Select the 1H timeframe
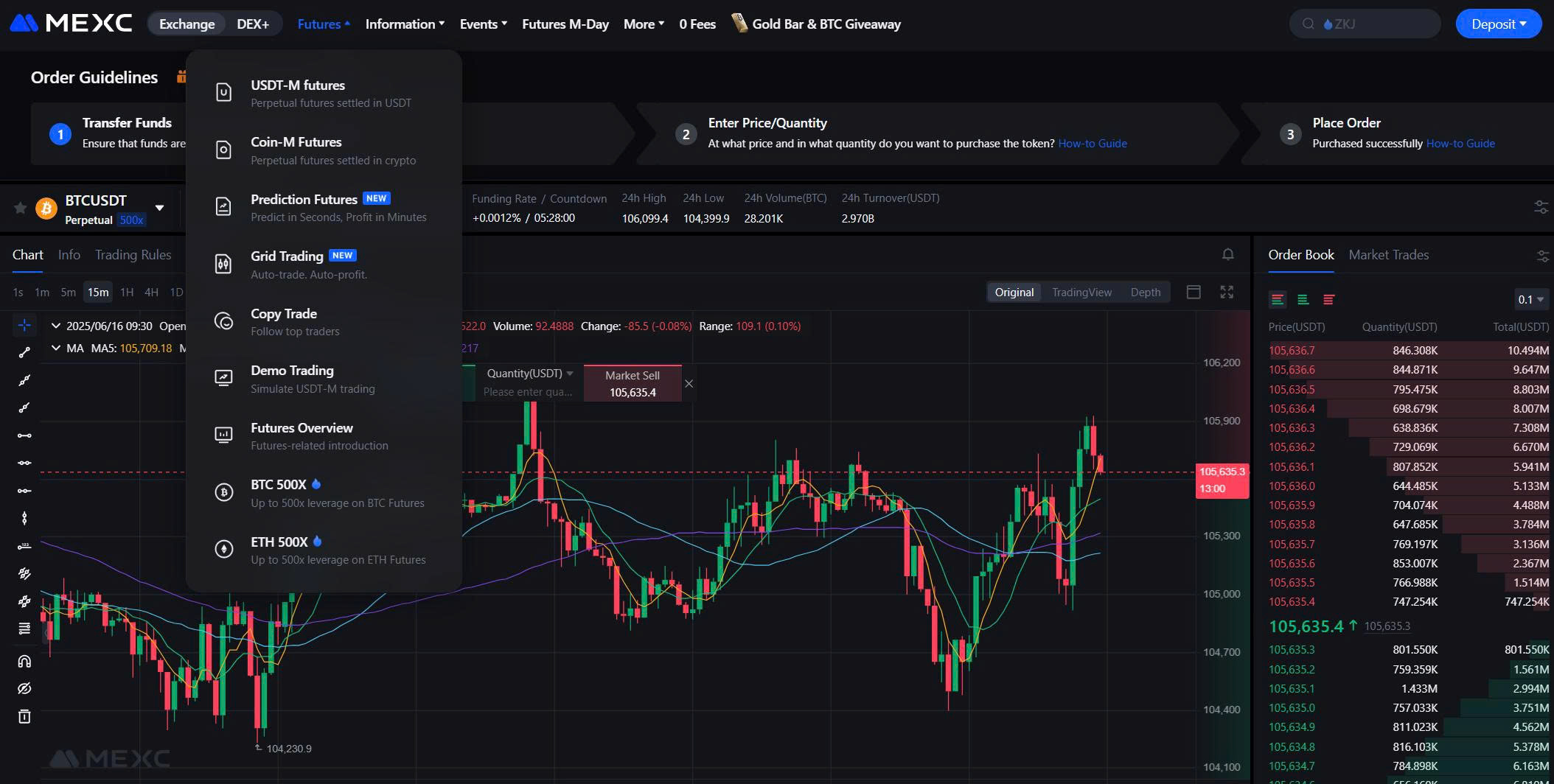Screen dimensions: 1554x784 tap(127, 293)
